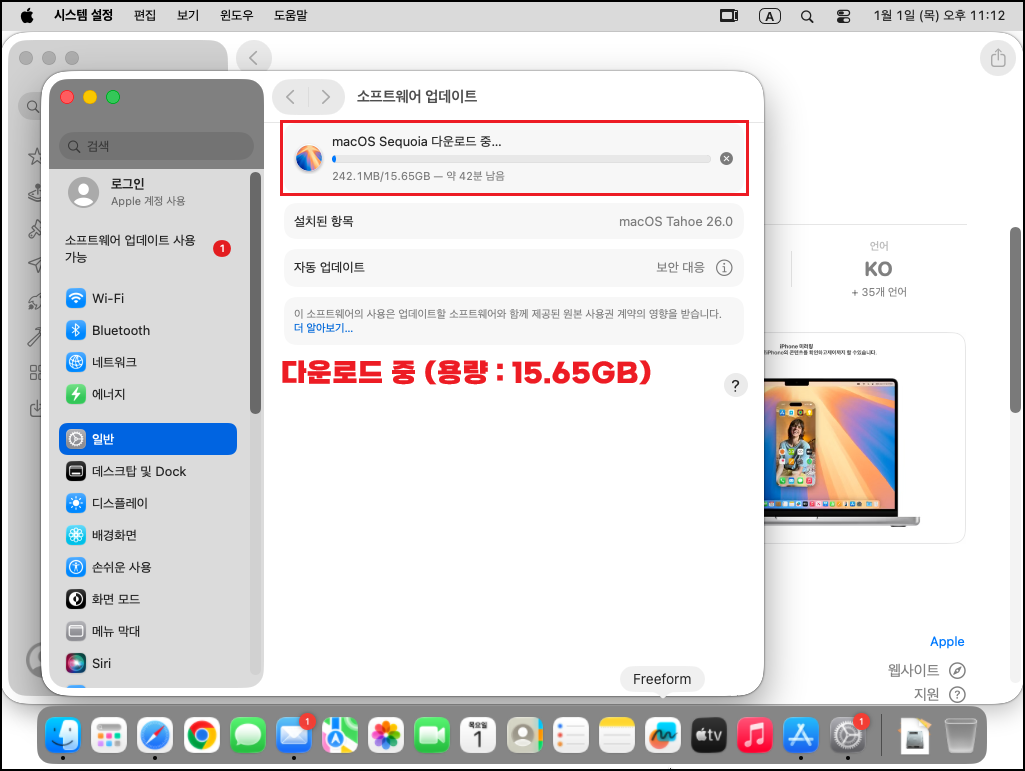Open Launchpad apps grid in Dock
This screenshot has width=1025, height=771.
(x=109, y=735)
